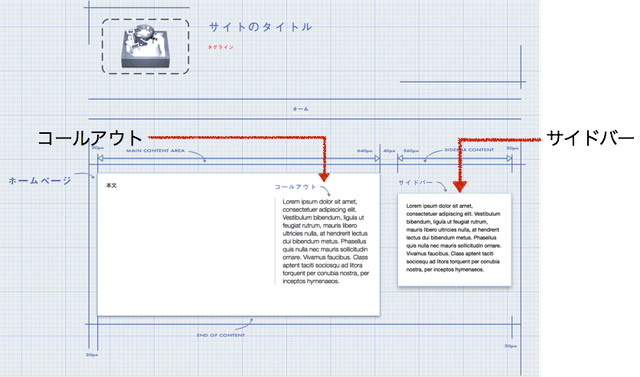The width and height of the screenshot is (640, 377).
Task: Click the curved arrow after MAIN CONTENT AREA
Action: [x=197, y=156]
